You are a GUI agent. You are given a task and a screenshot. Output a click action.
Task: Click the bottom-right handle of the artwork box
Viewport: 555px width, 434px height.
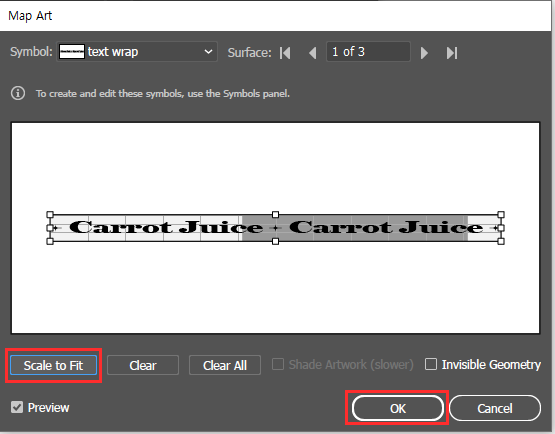[501, 241]
